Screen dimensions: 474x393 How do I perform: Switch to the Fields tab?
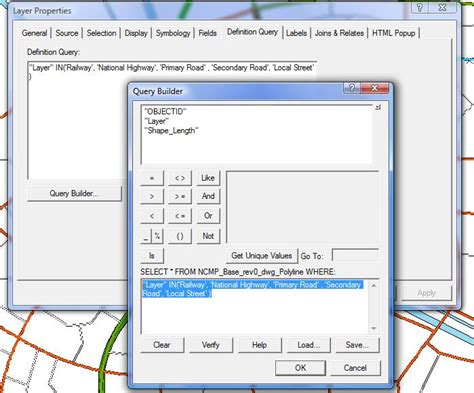pos(207,33)
